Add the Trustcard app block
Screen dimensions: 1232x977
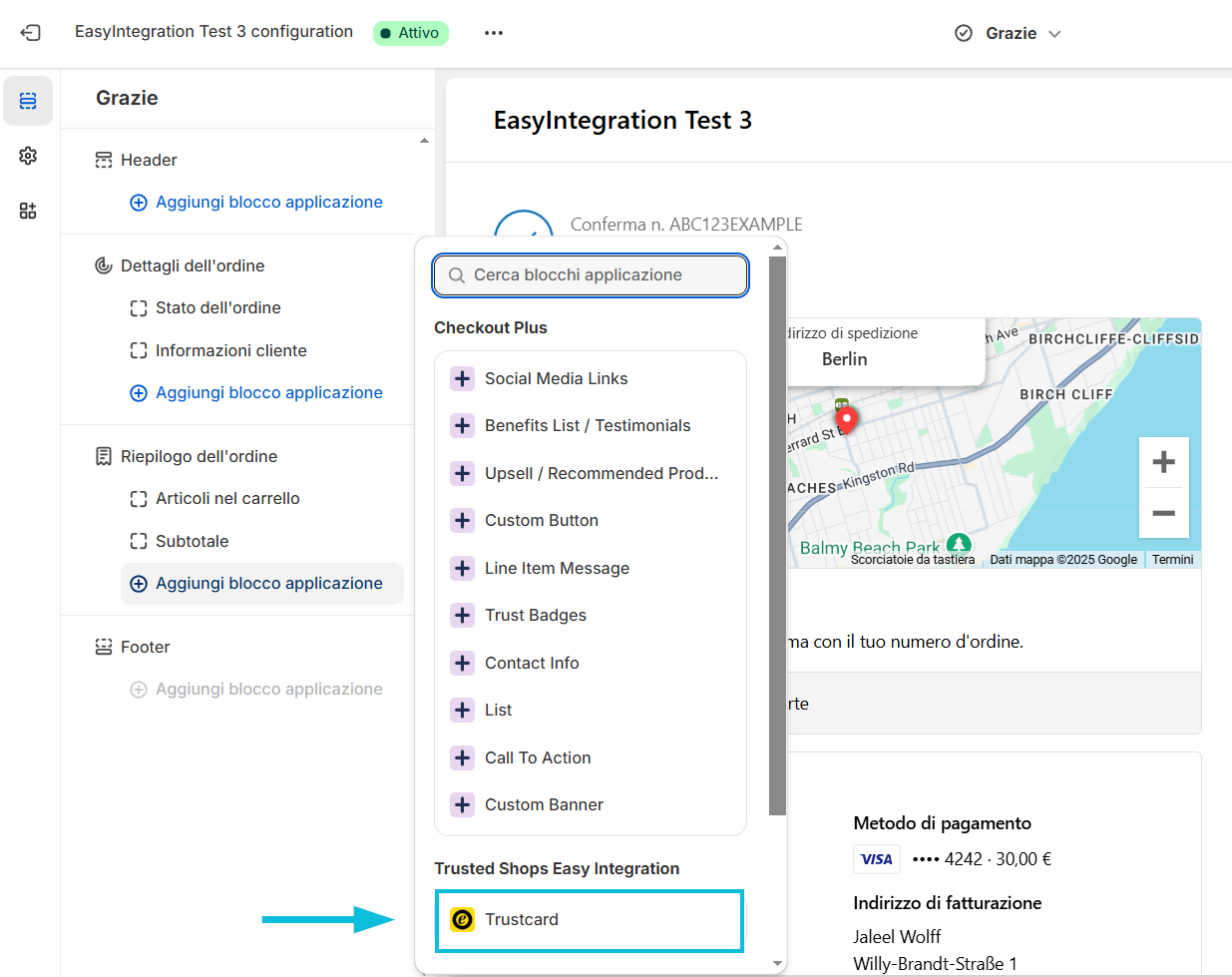point(591,920)
